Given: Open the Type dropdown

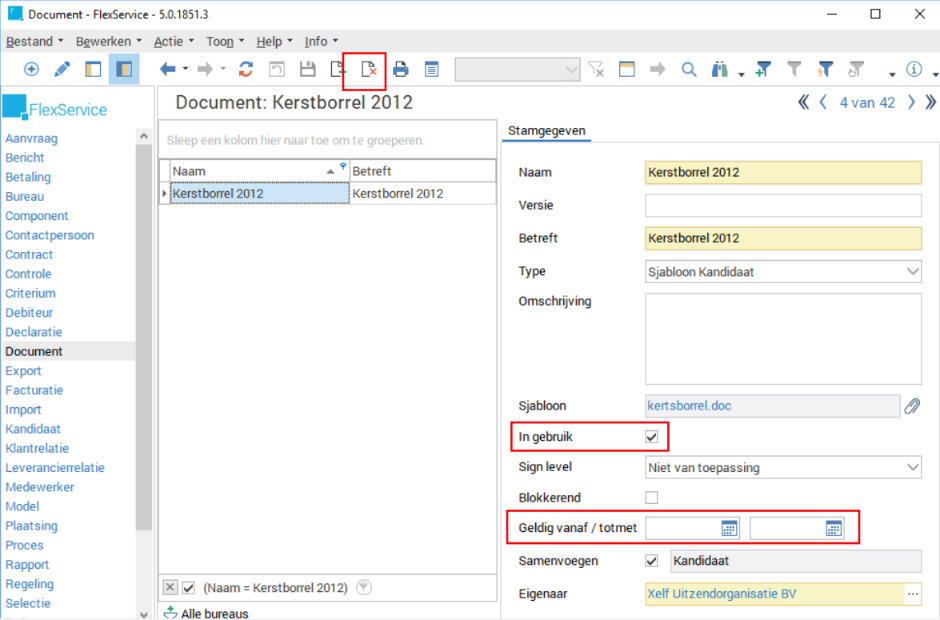Looking at the screenshot, I should pyautogui.click(x=912, y=271).
